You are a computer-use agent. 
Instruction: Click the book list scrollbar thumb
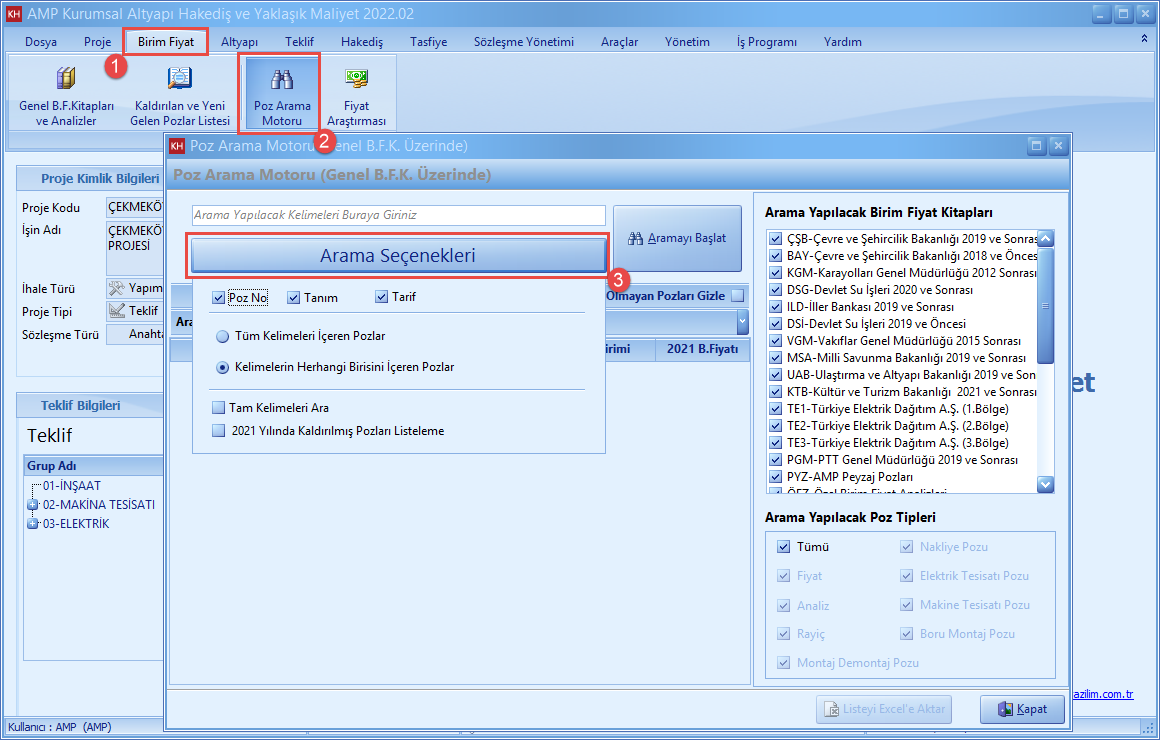[1045, 306]
